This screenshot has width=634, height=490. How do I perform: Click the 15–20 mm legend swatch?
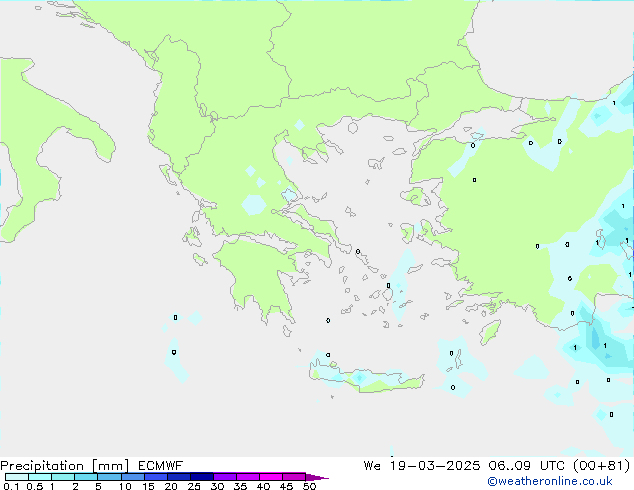point(156,477)
